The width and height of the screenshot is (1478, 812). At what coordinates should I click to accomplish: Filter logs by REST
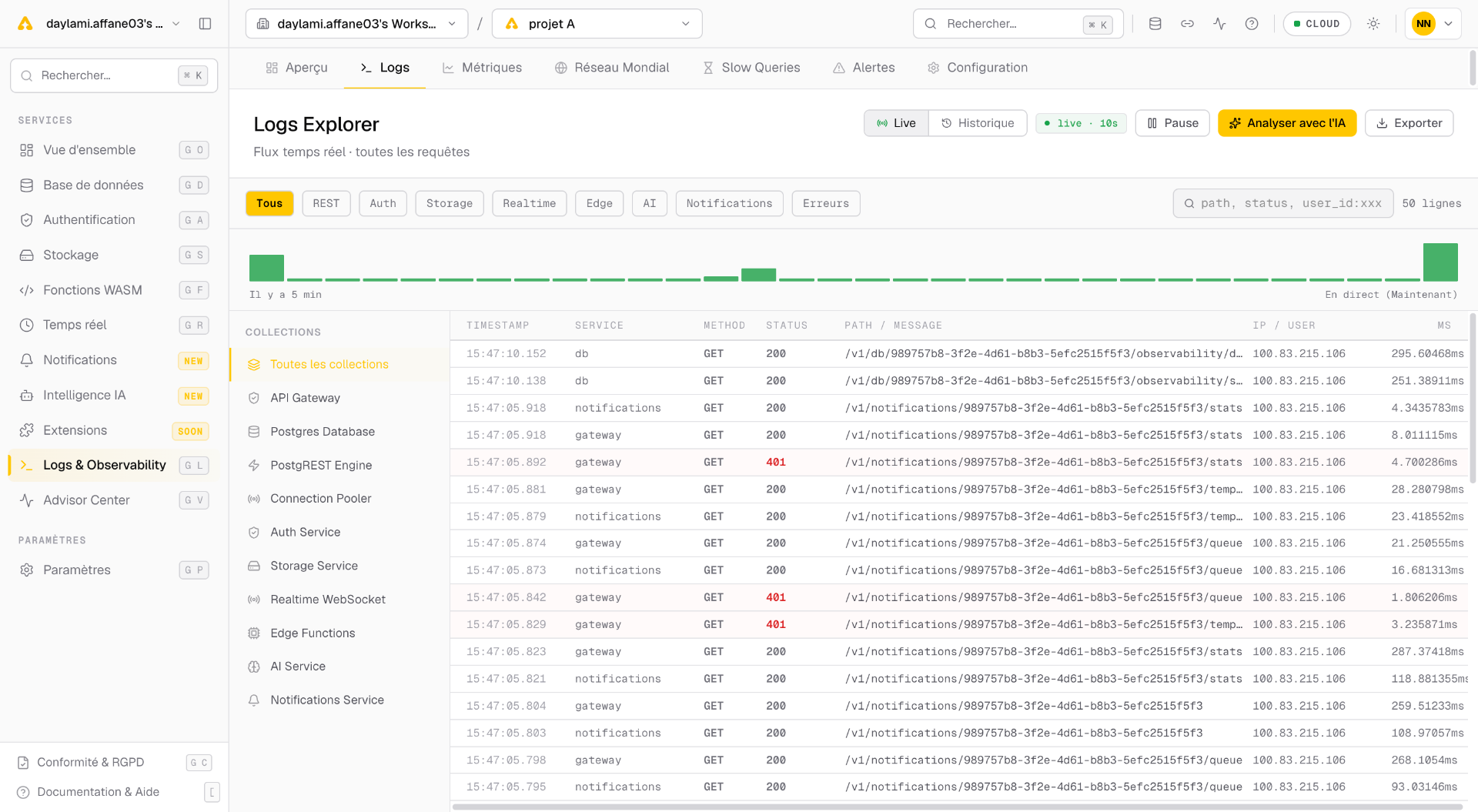[326, 203]
